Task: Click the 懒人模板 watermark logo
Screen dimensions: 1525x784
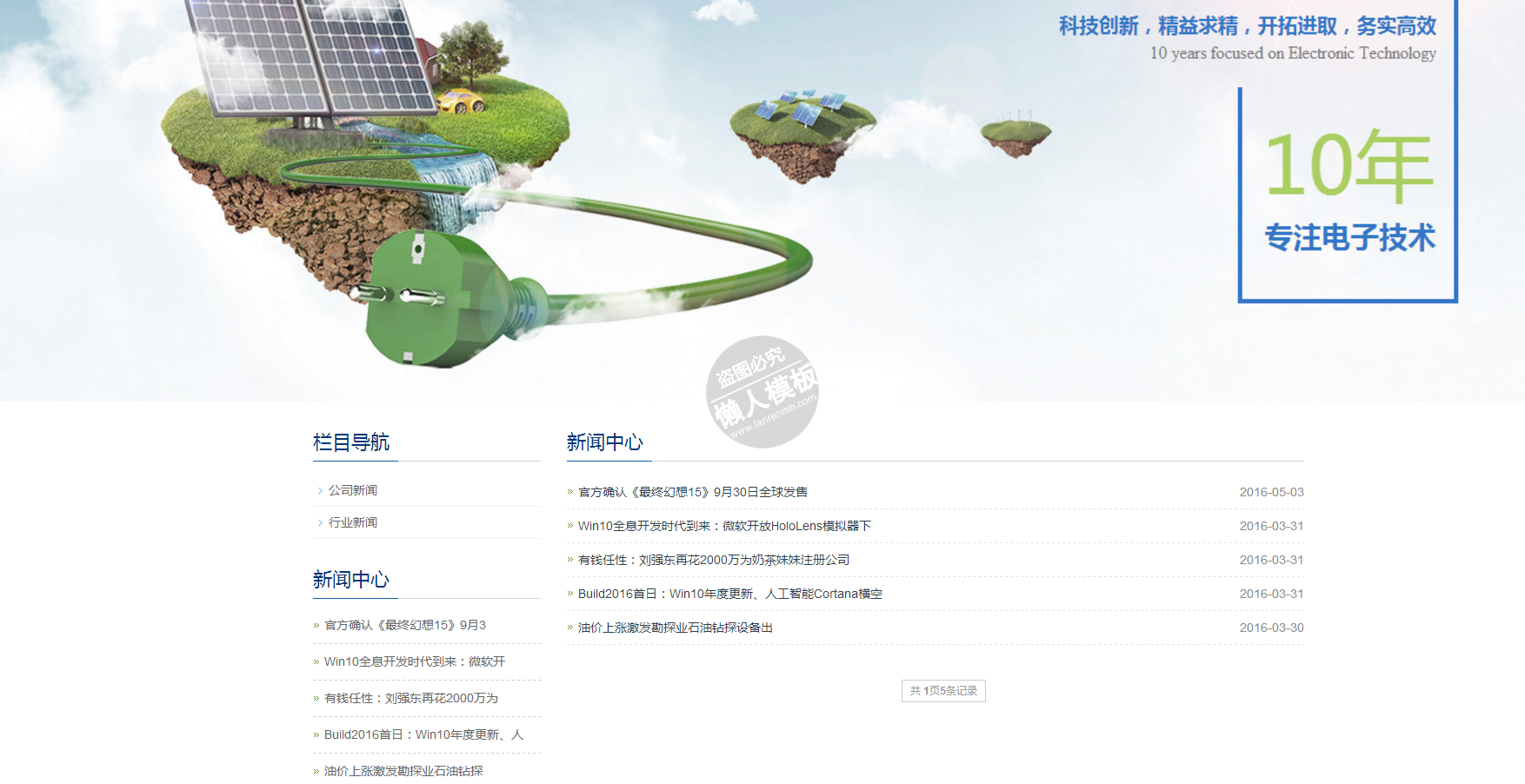Action: pos(762,392)
